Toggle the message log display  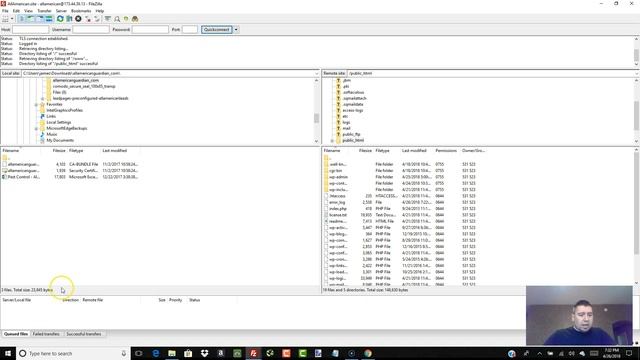pyautogui.click(x=22, y=19)
